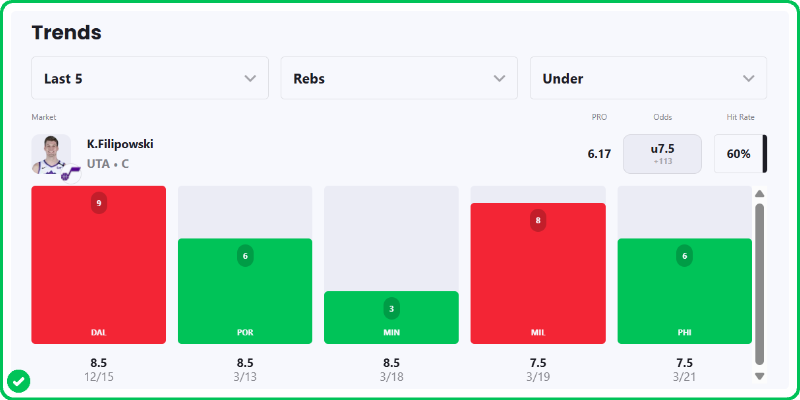This screenshot has width=800, height=400.
Task: Click the Utah Jazz team logo
Action: (67, 176)
